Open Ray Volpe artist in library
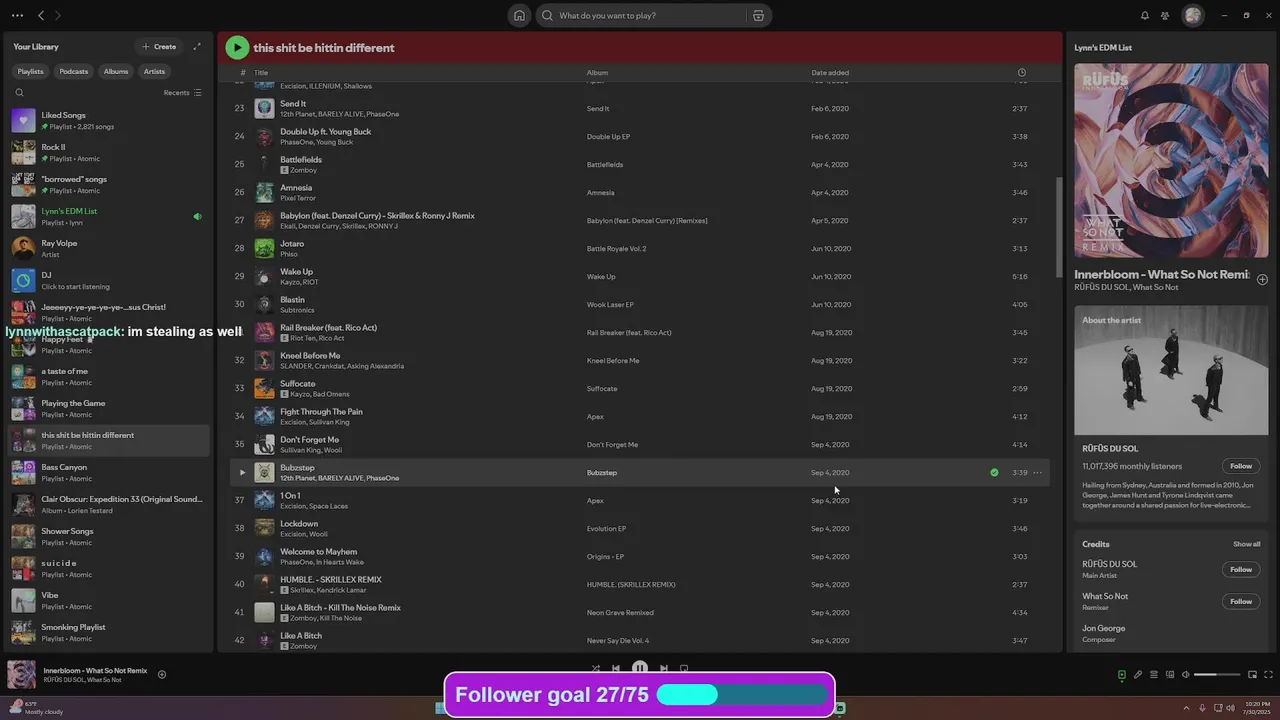The image size is (1280, 720). [110, 248]
